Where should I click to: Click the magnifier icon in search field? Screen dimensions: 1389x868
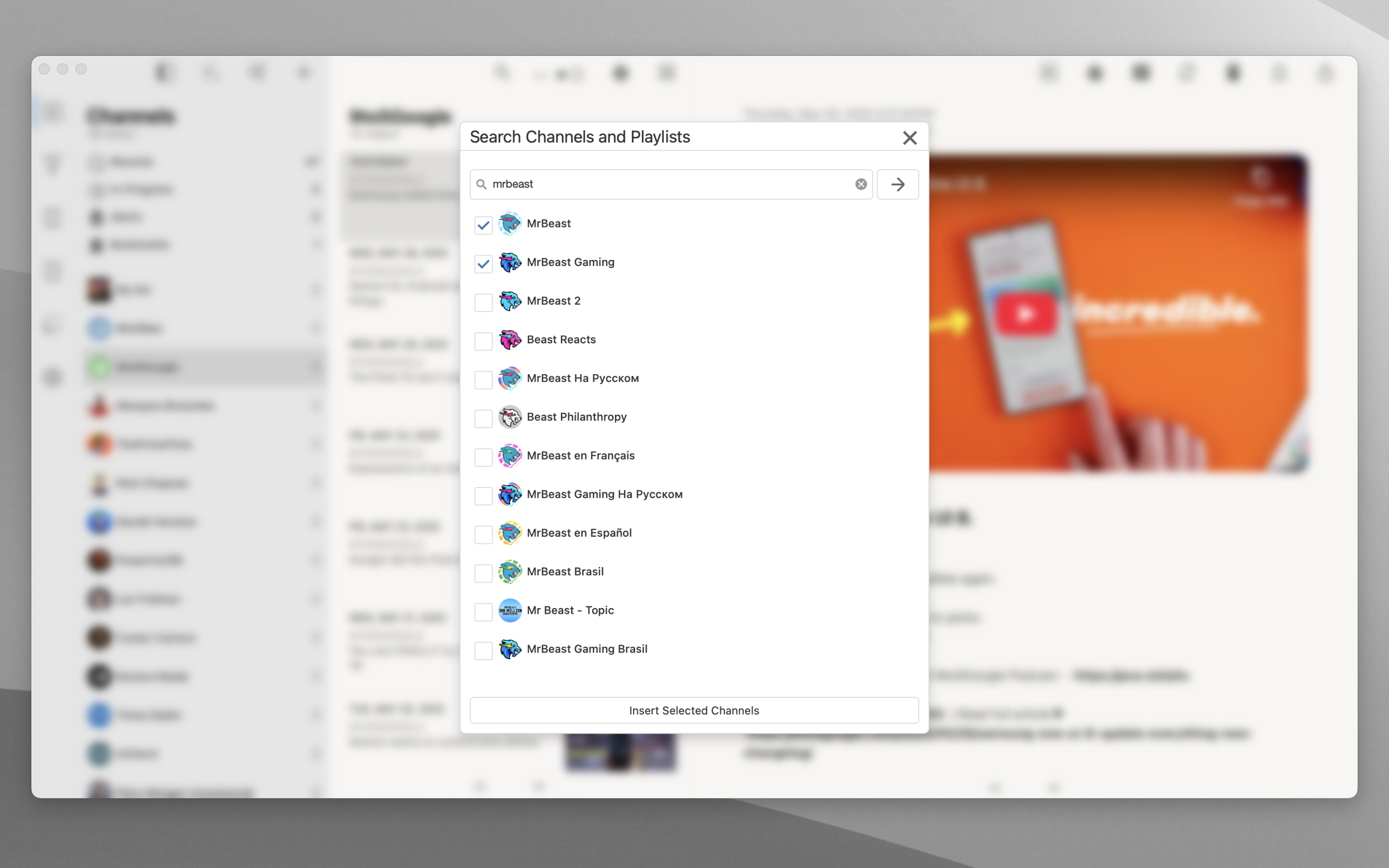pyautogui.click(x=481, y=184)
